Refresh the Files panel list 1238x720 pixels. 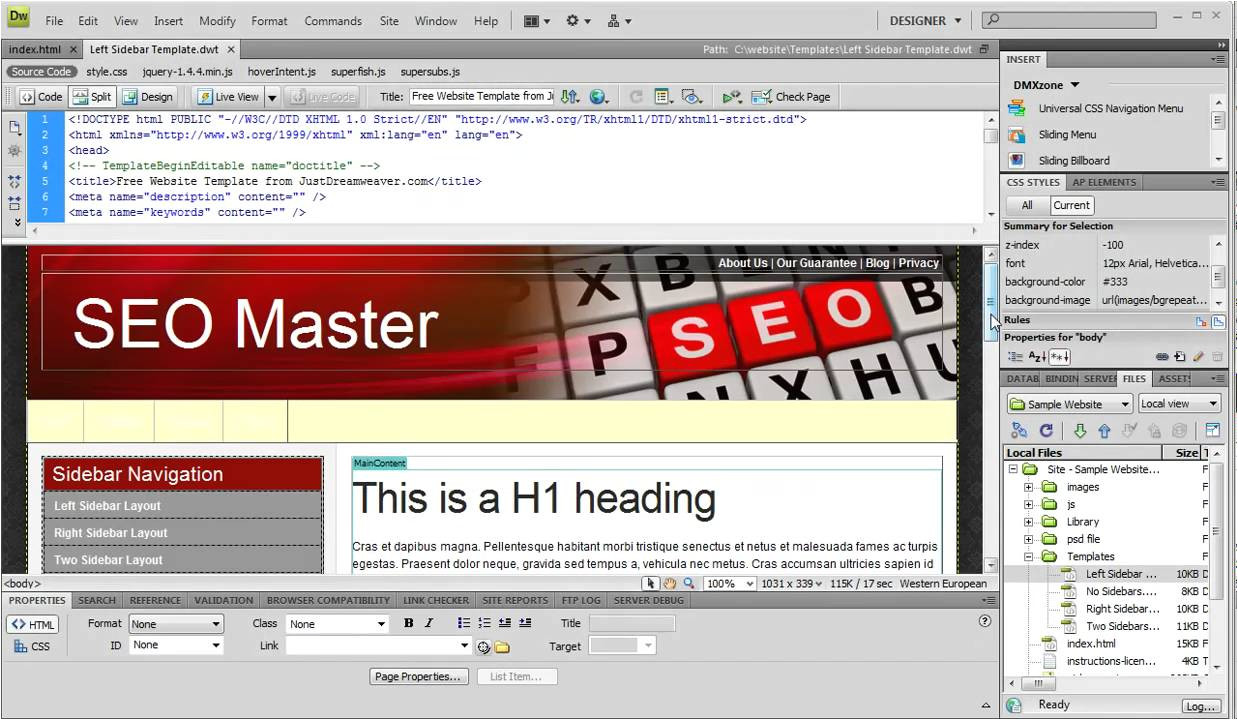pyautogui.click(x=1046, y=431)
